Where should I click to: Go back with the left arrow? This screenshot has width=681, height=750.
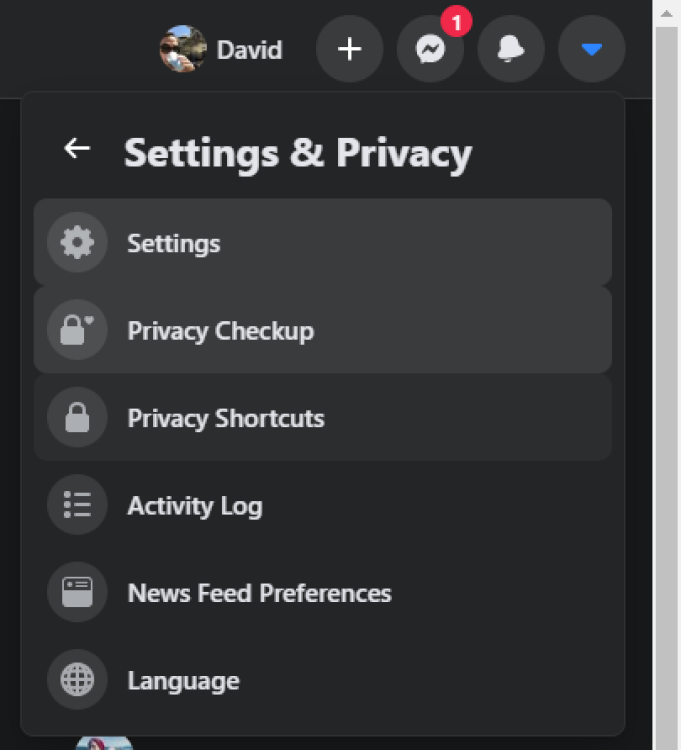pos(77,148)
